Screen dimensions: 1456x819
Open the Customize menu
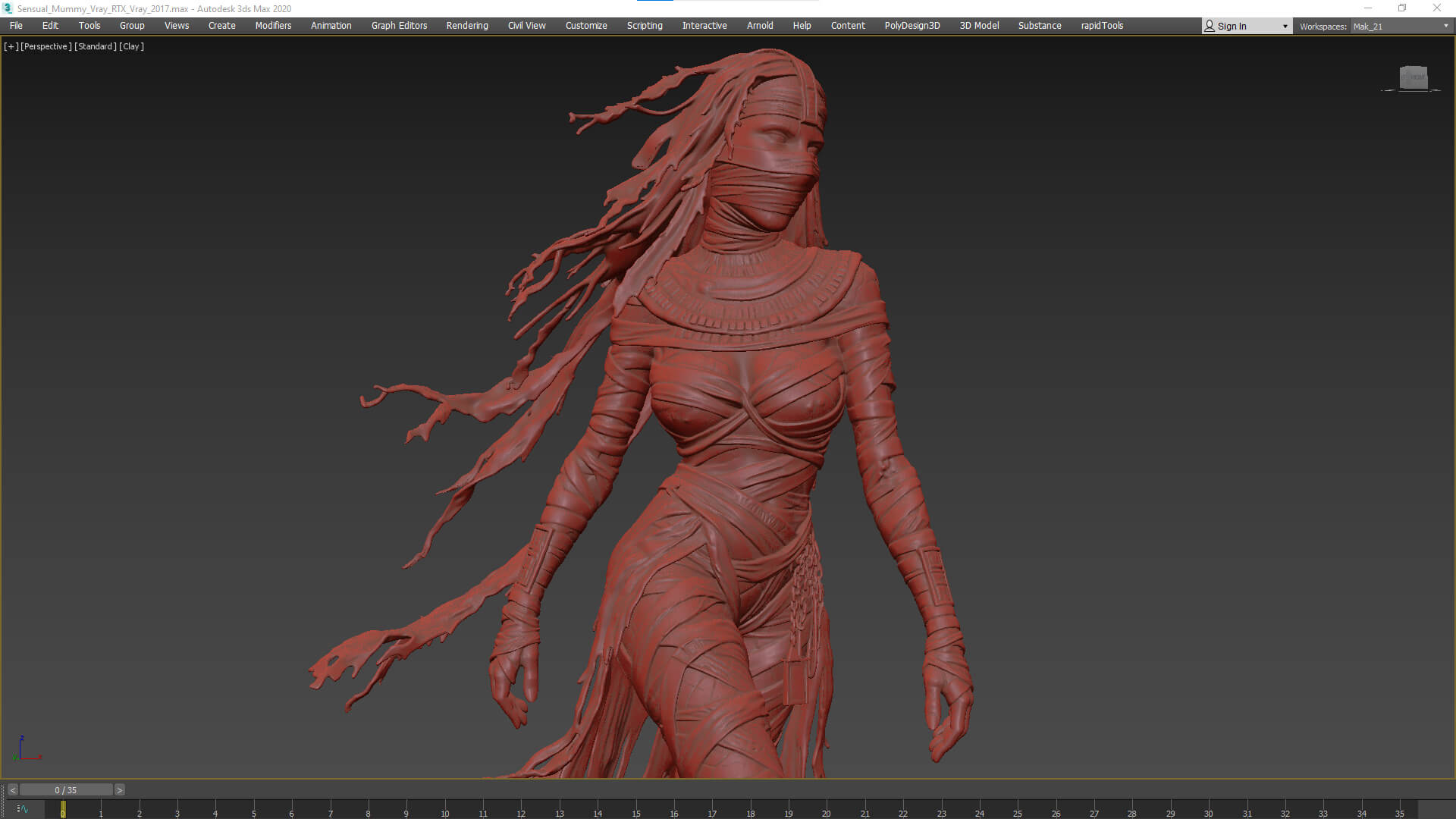pos(586,26)
